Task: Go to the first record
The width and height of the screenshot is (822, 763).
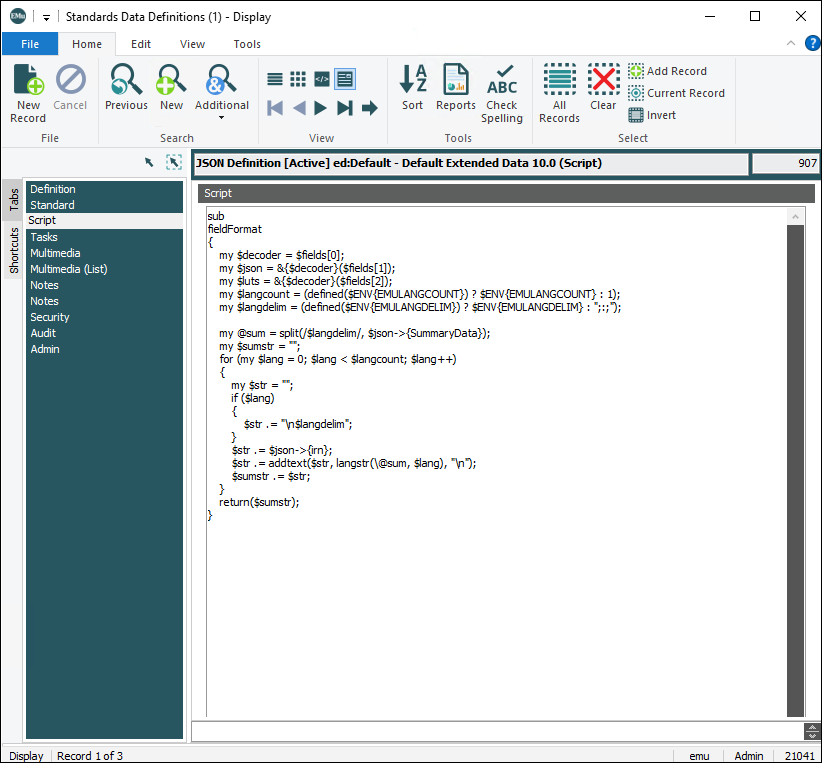Action: click(x=275, y=108)
